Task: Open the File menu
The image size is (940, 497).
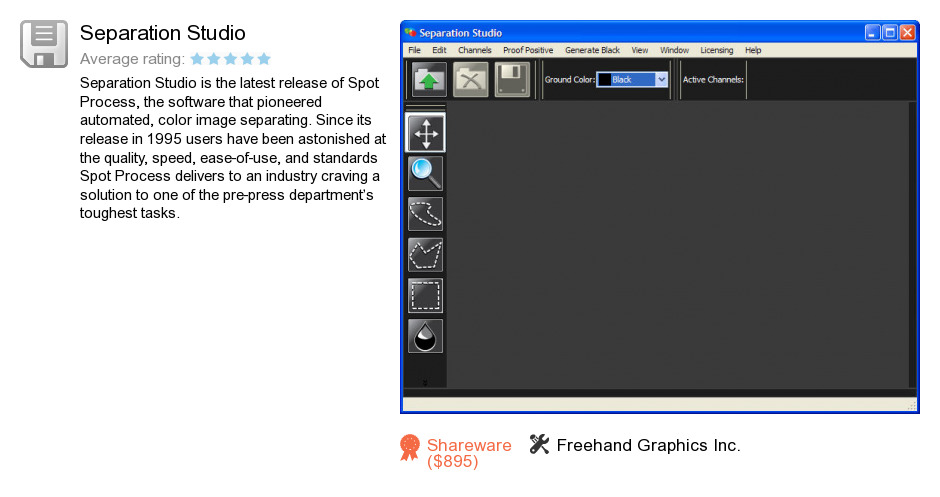Action: [414, 50]
